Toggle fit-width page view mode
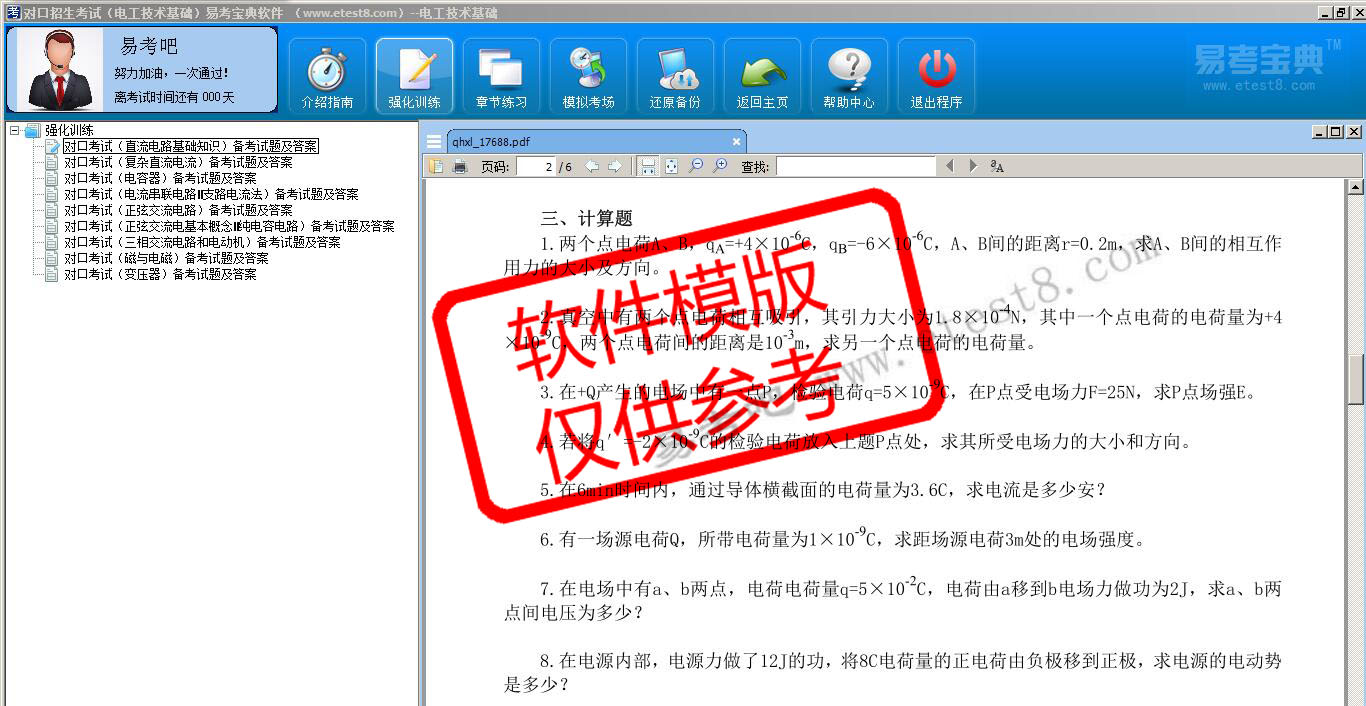The height and width of the screenshot is (706, 1366). pyautogui.click(x=648, y=166)
